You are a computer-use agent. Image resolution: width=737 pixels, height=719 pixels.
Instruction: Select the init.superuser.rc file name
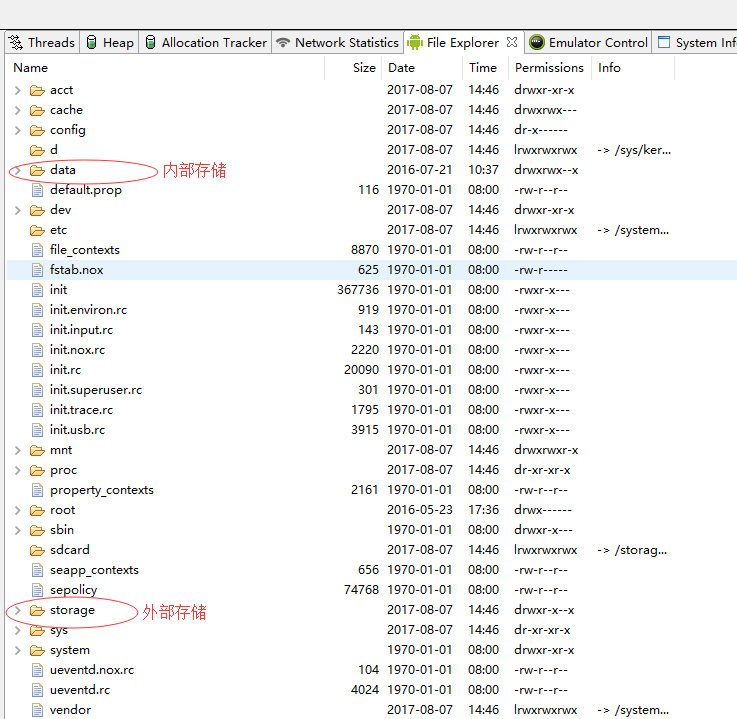[x=96, y=390]
